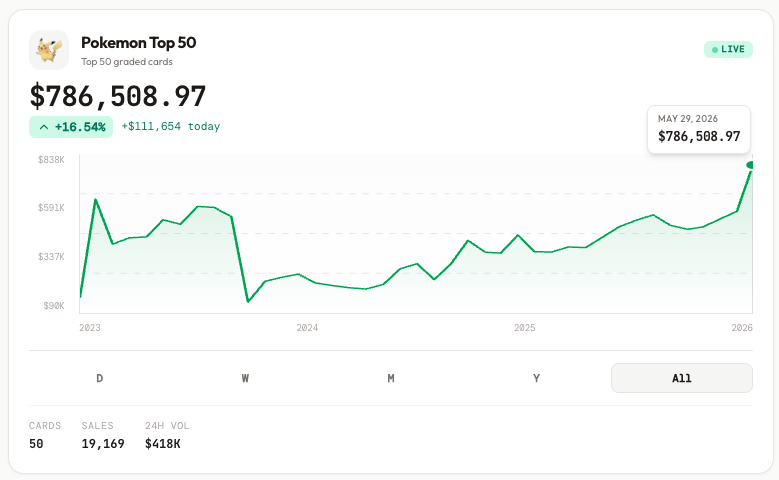
Task: Switch to the W weekly range tab
Action: click(x=245, y=378)
